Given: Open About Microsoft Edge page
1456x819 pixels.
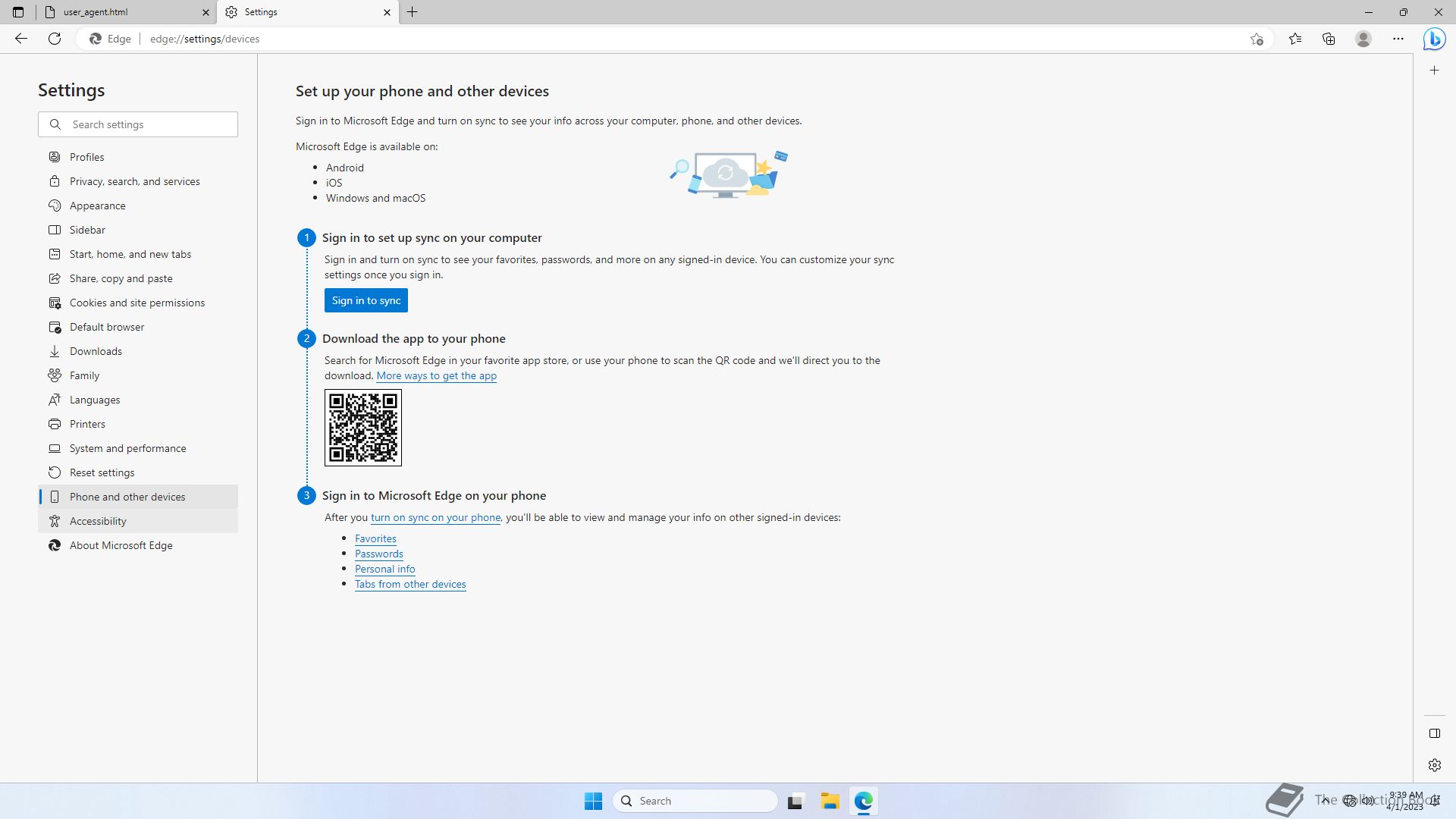Looking at the screenshot, I should [138, 545].
